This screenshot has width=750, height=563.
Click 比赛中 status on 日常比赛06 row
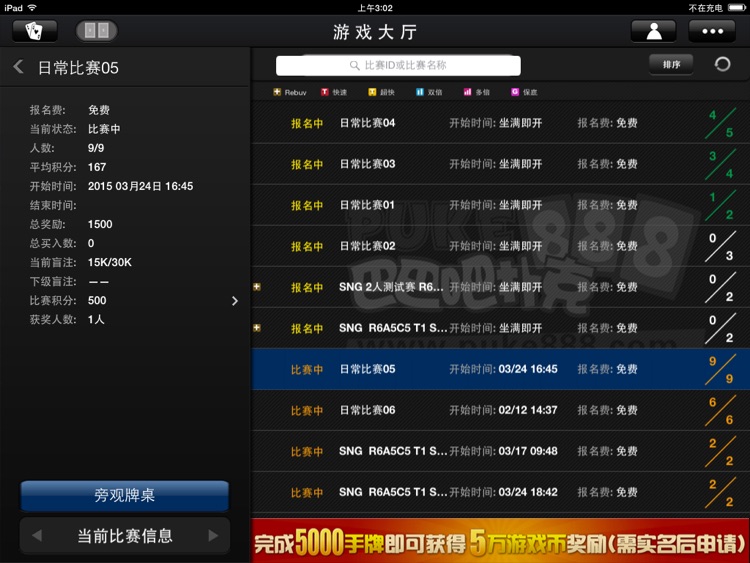(x=307, y=411)
